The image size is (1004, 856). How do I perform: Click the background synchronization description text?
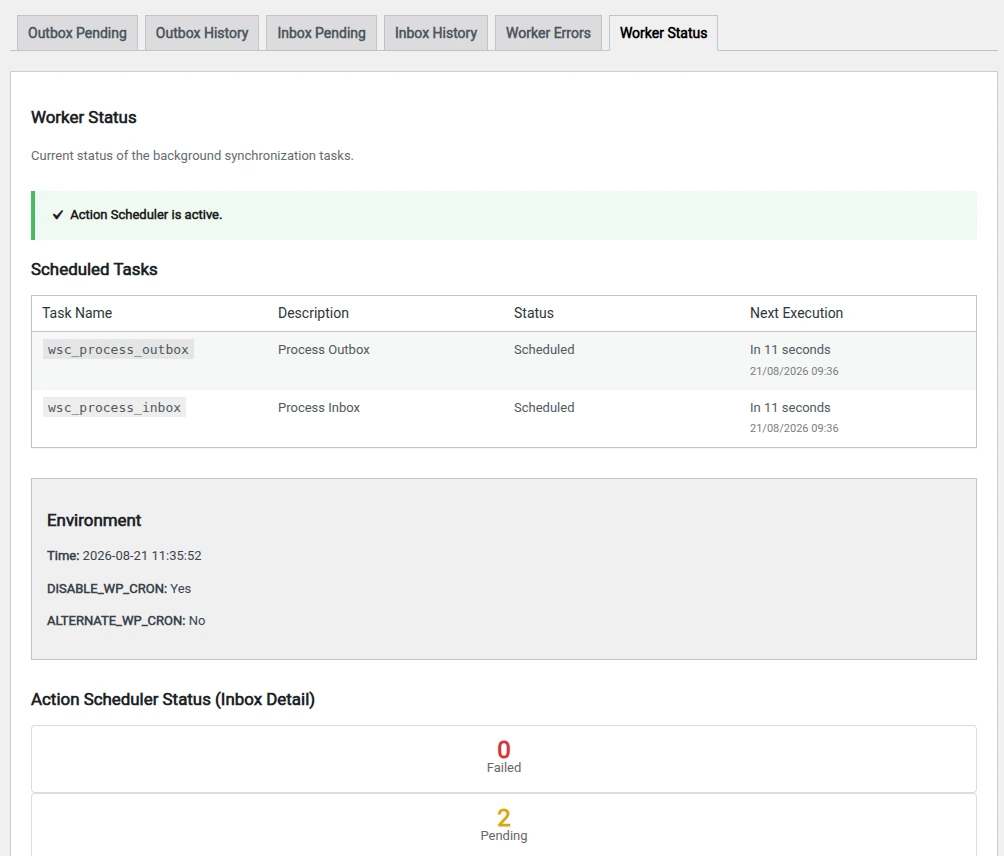pyautogui.click(x=192, y=156)
